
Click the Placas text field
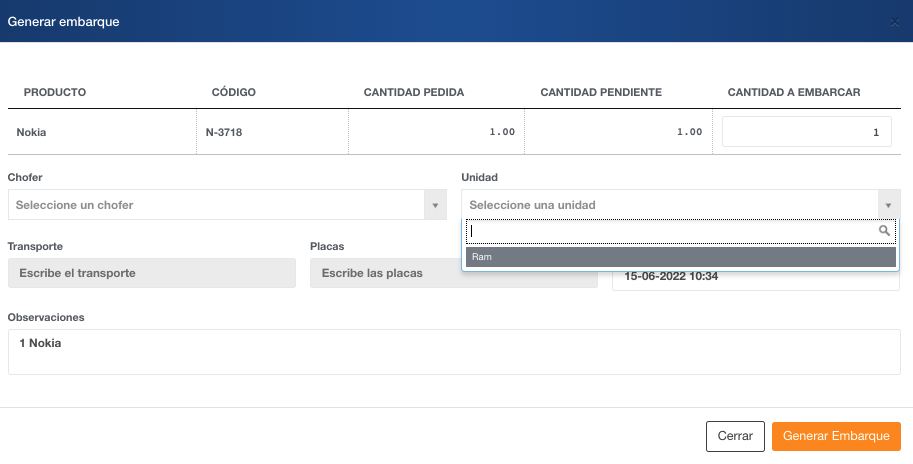[447, 273]
